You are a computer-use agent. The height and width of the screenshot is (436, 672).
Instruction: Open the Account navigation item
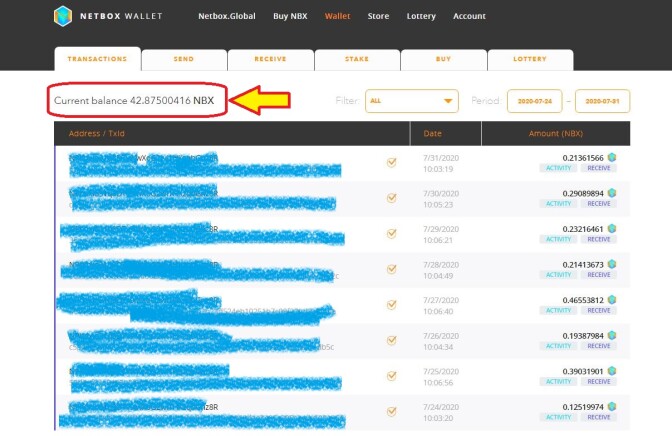pyautogui.click(x=469, y=16)
